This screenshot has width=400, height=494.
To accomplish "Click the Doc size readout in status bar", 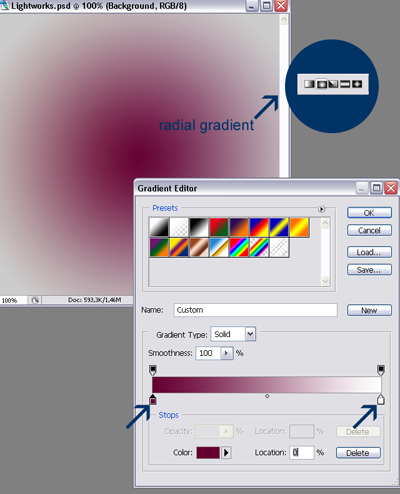I will pyautogui.click(x=94, y=300).
